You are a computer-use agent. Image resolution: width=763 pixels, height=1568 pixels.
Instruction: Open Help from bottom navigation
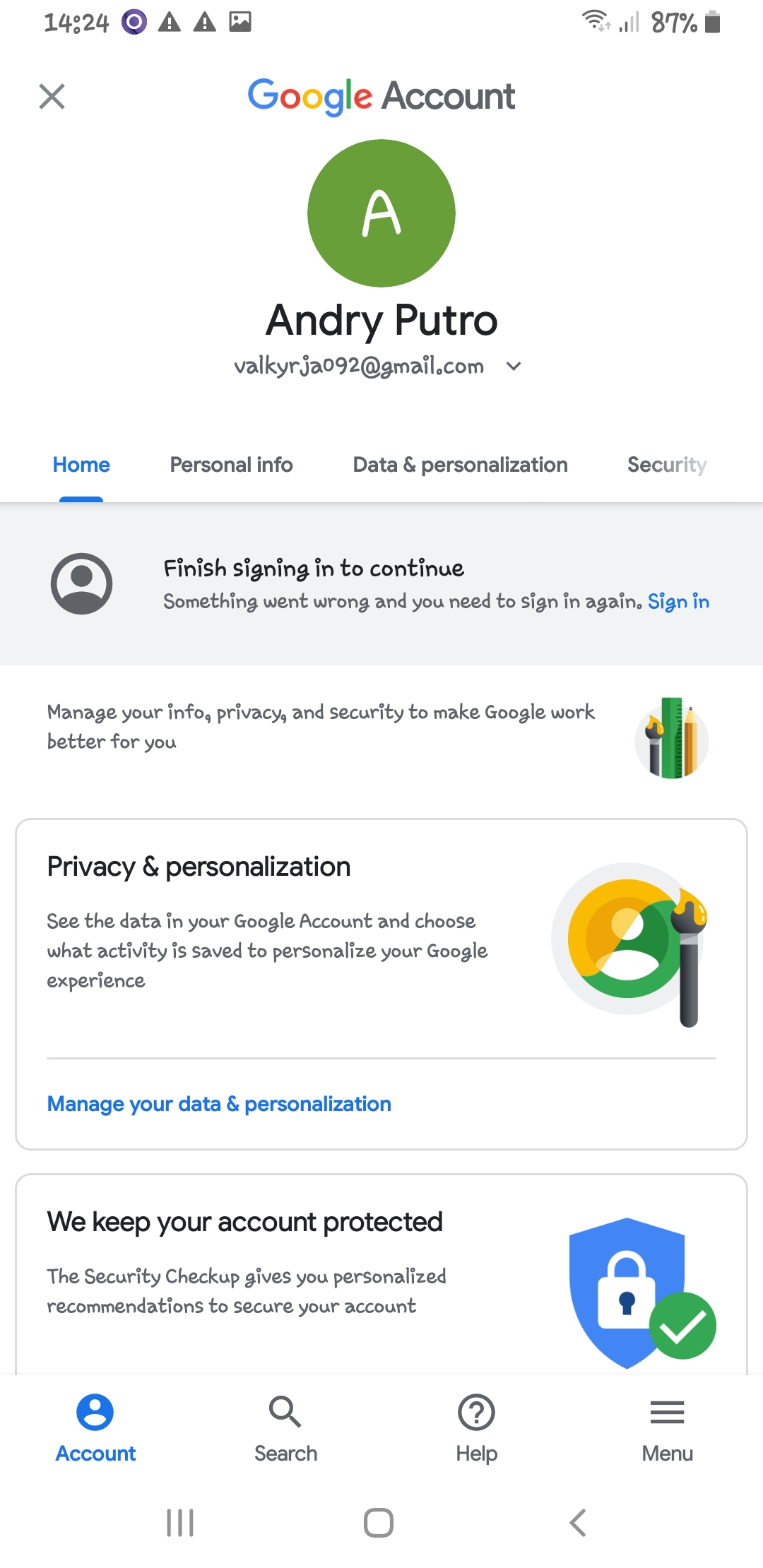coord(476,1427)
